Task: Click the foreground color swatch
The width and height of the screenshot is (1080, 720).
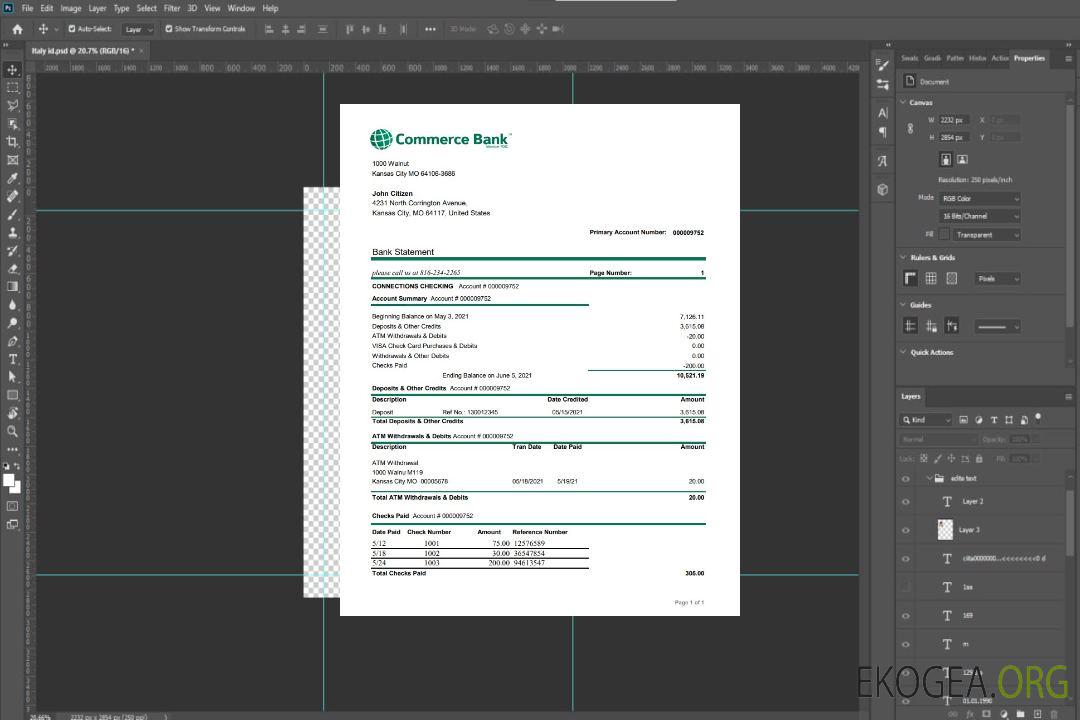Action: (x=9, y=481)
